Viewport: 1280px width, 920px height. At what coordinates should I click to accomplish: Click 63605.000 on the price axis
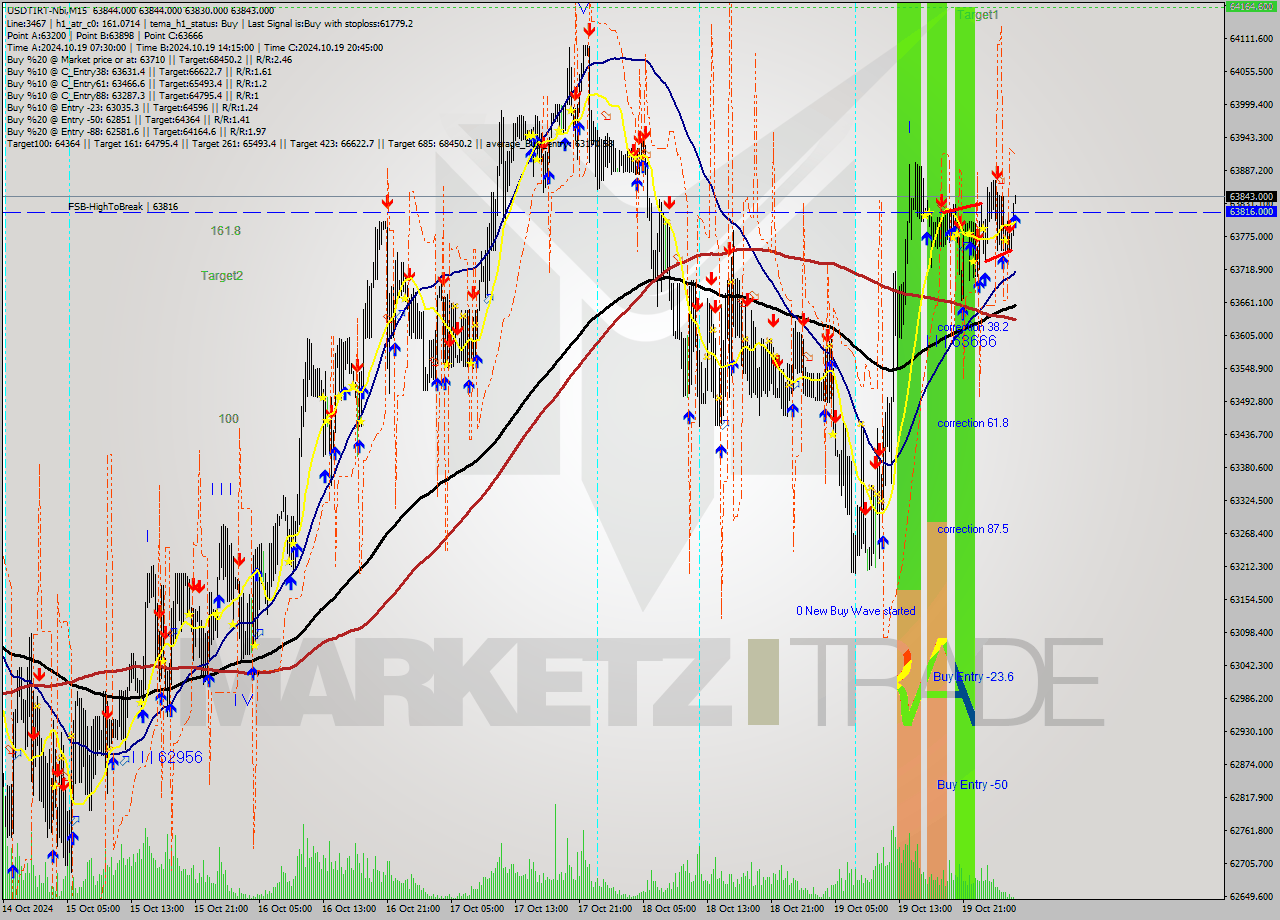(x=1250, y=335)
